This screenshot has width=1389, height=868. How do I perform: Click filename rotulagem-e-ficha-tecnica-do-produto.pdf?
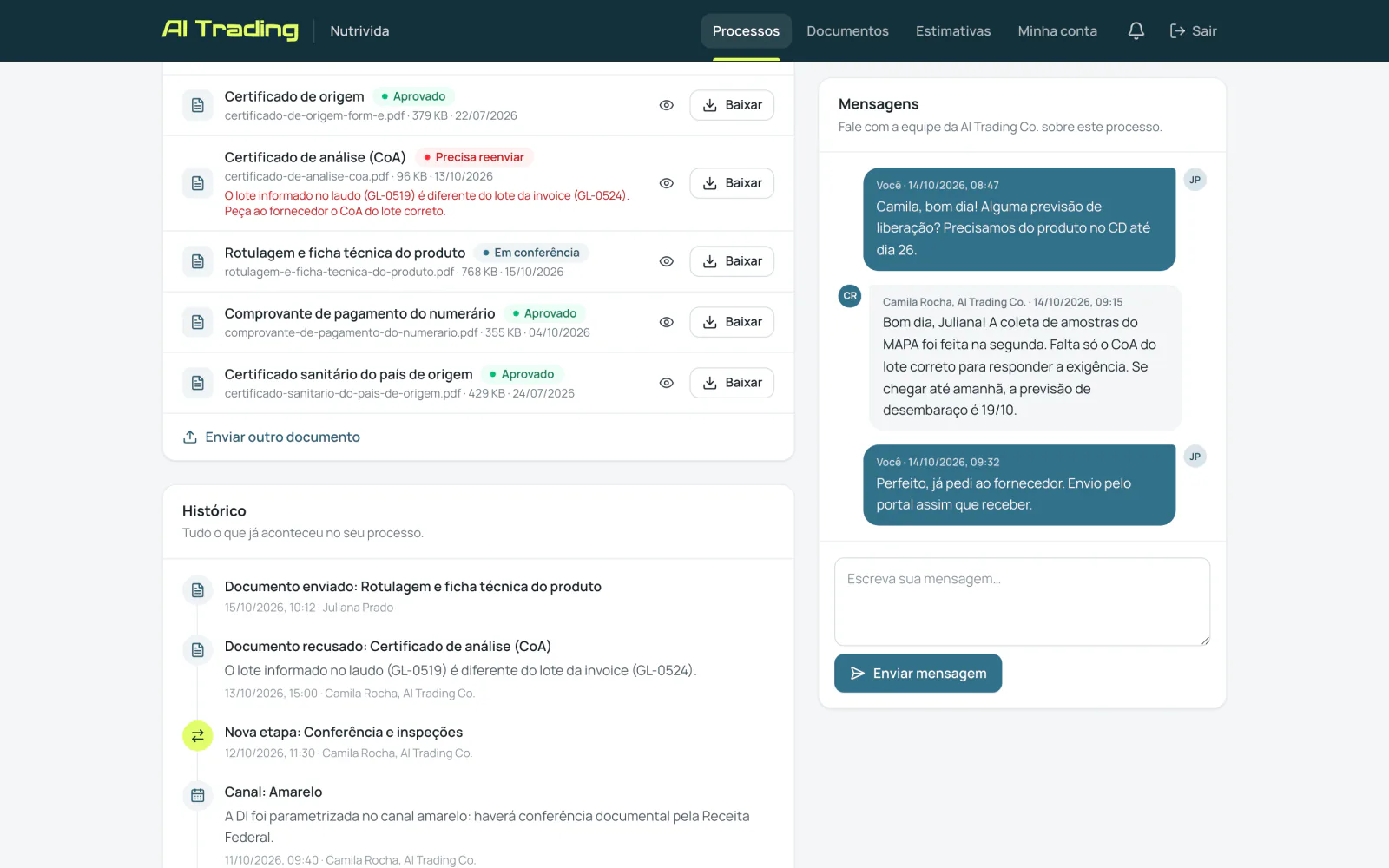(339, 272)
